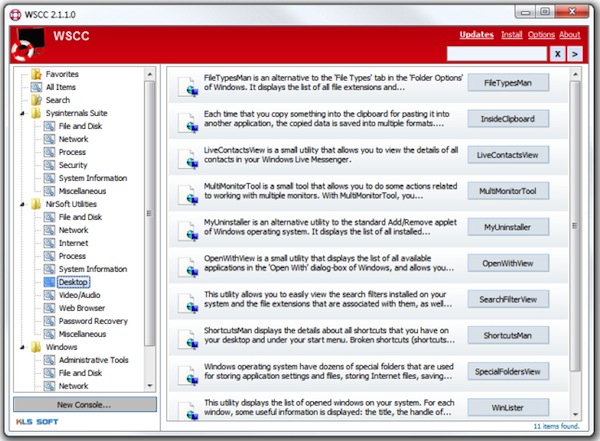The height and width of the screenshot is (441, 600).
Task: Launch SearchFilterView via its button
Action: pyautogui.click(x=508, y=299)
